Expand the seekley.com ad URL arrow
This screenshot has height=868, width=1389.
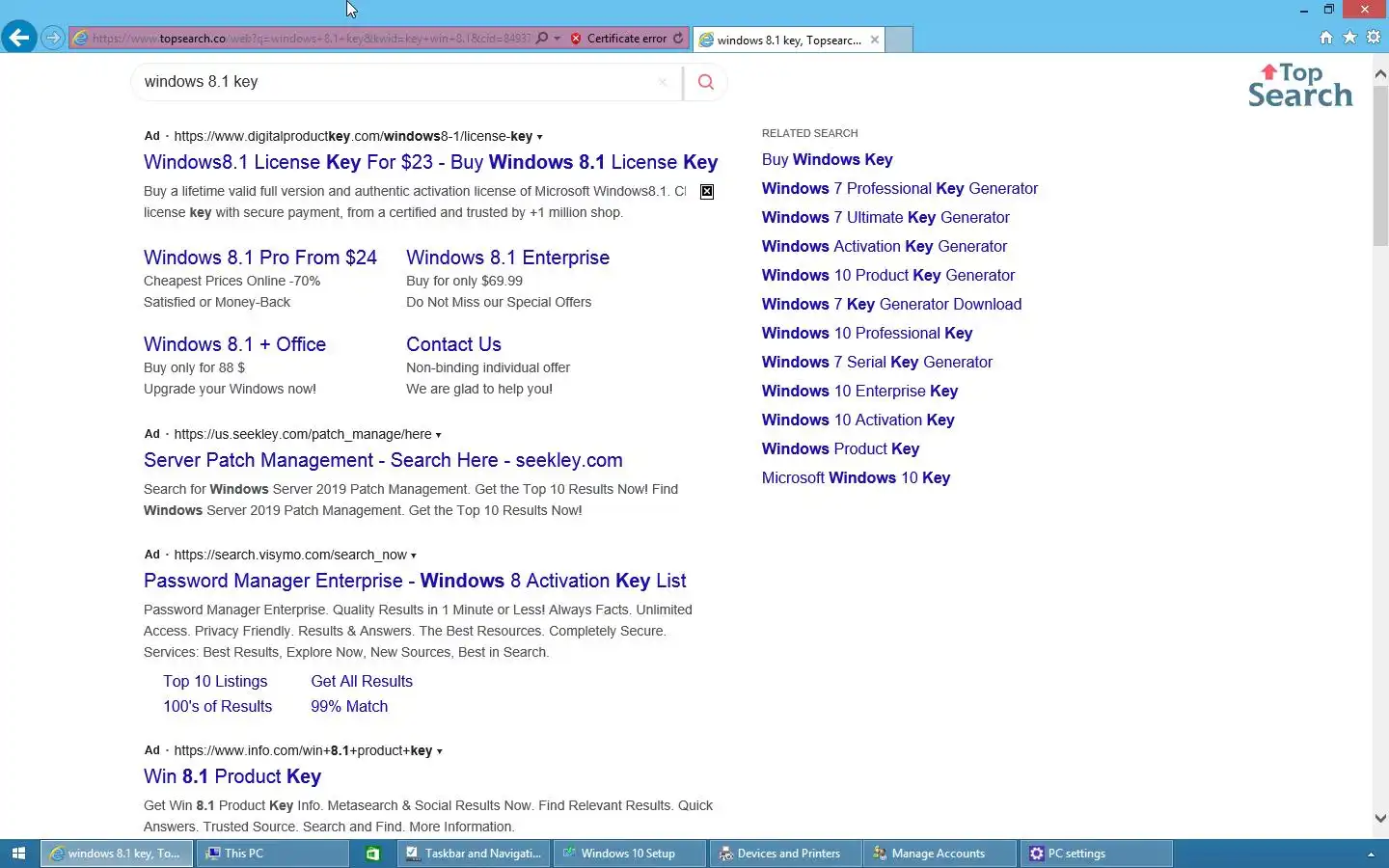pyautogui.click(x=438, y=435)
